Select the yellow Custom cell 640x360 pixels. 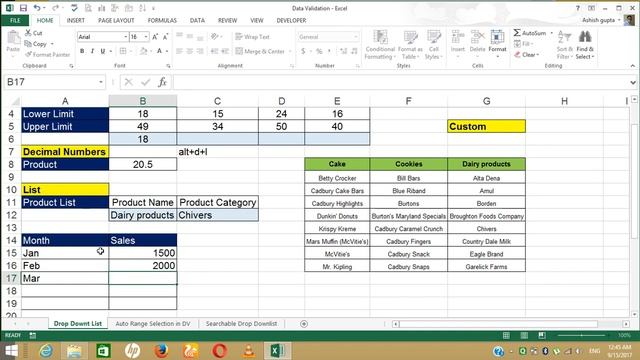487,127
